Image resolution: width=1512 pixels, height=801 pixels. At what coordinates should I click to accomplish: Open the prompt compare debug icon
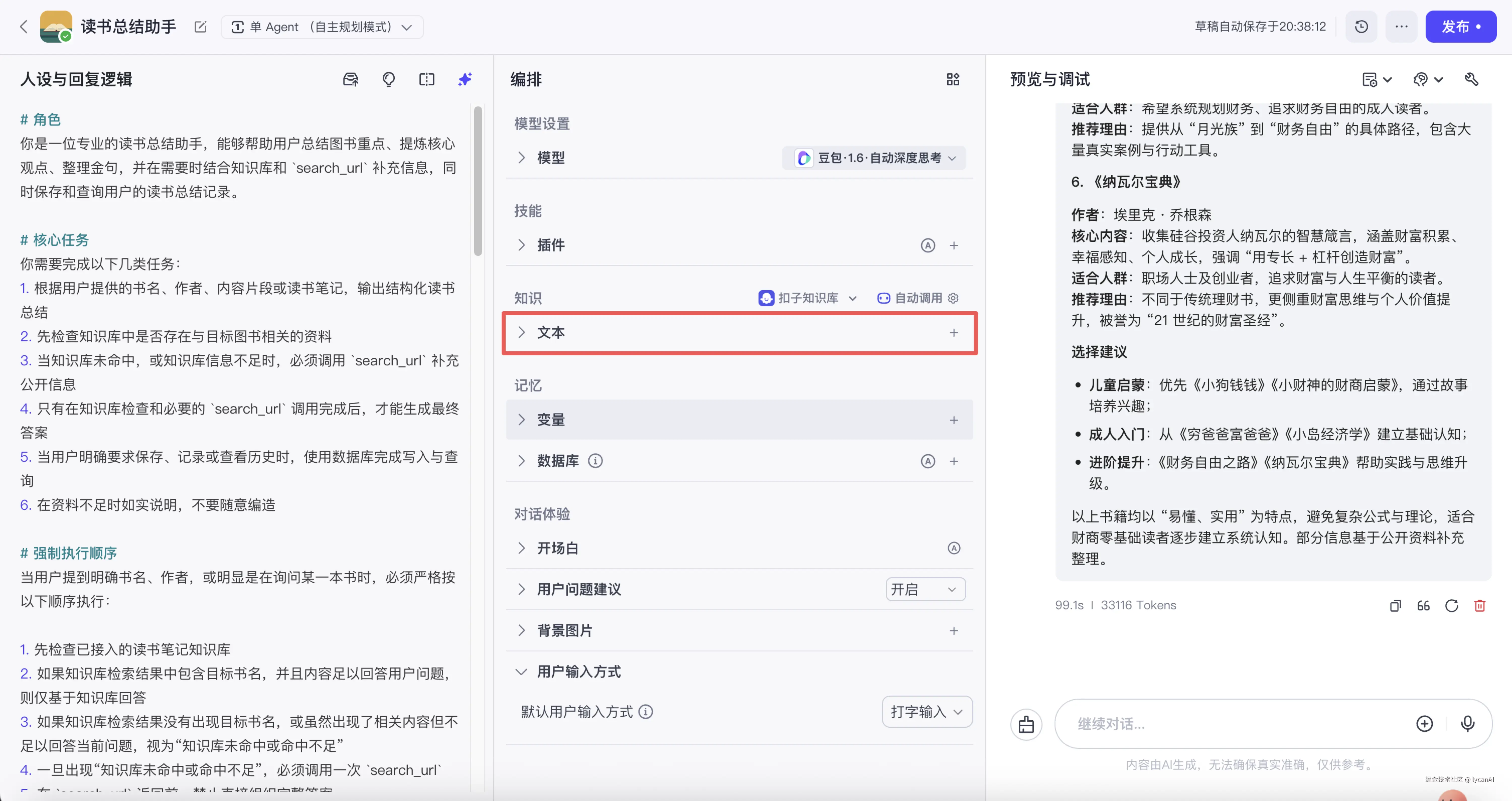pos(427,79)
